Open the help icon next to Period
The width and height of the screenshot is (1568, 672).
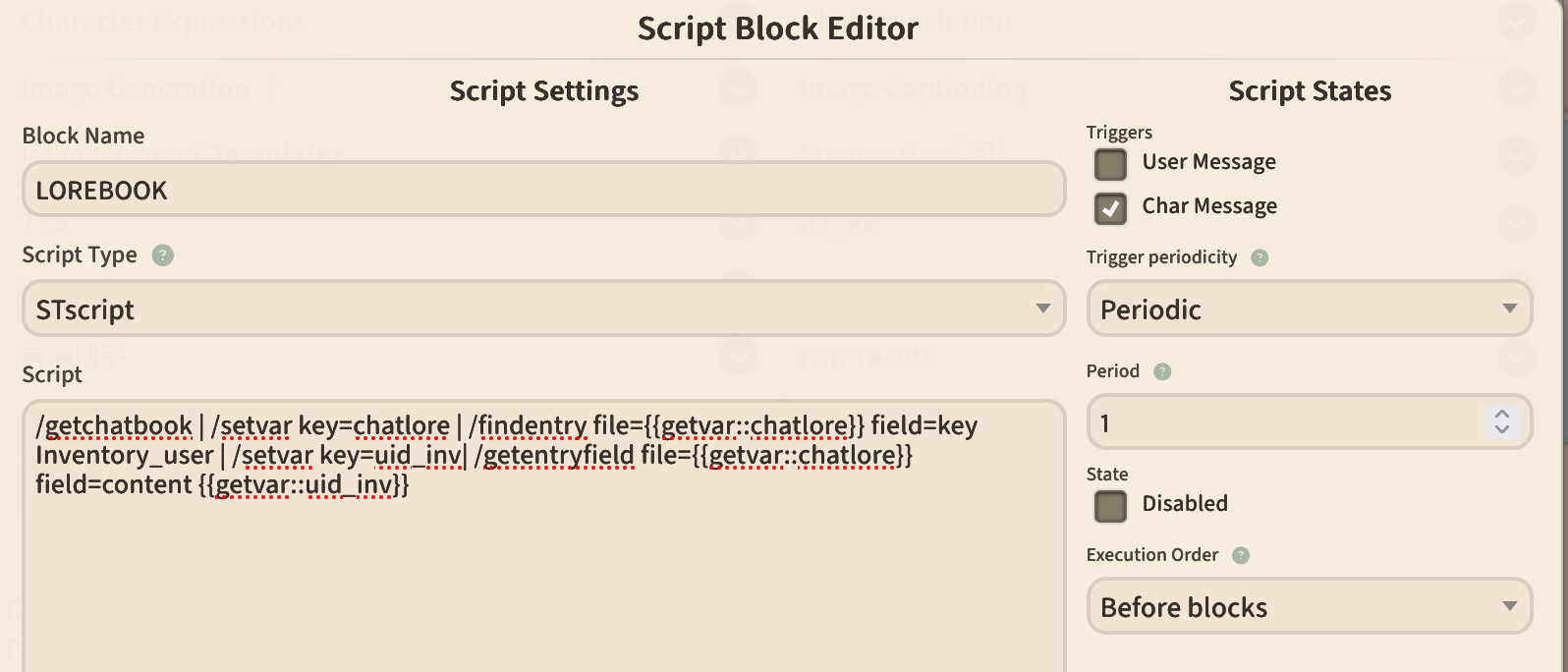pos(1162,371)
